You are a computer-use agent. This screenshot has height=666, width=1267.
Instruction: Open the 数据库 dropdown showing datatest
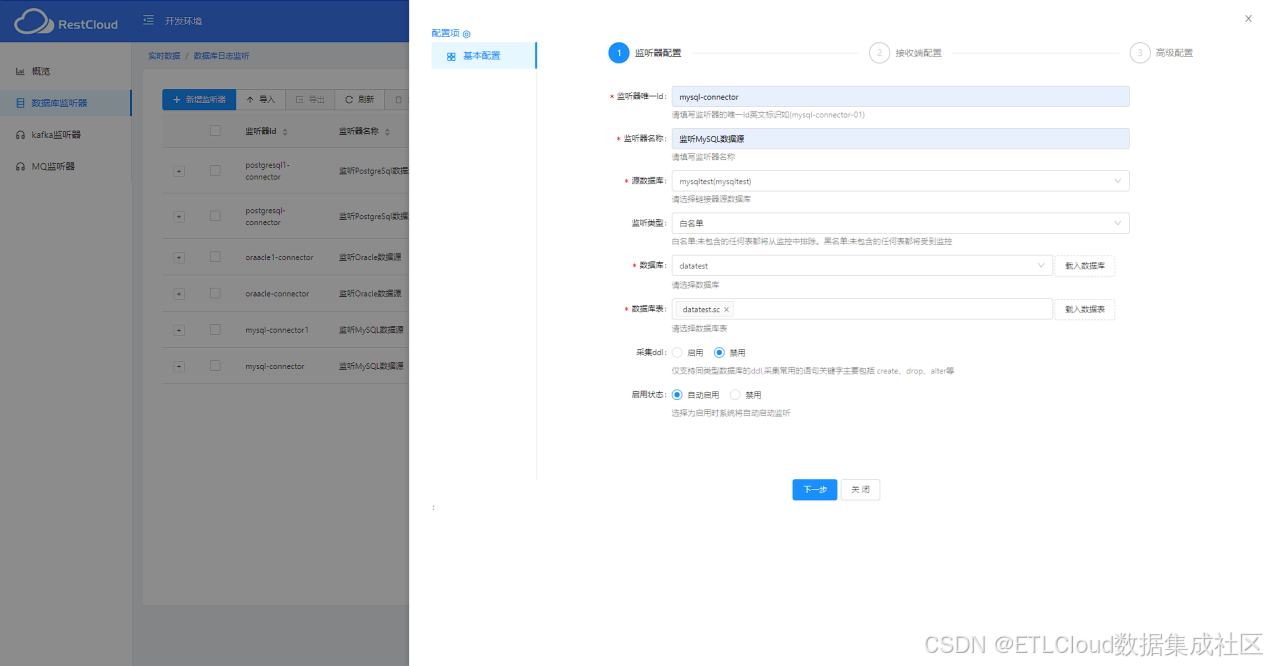[x=861, y=266]
